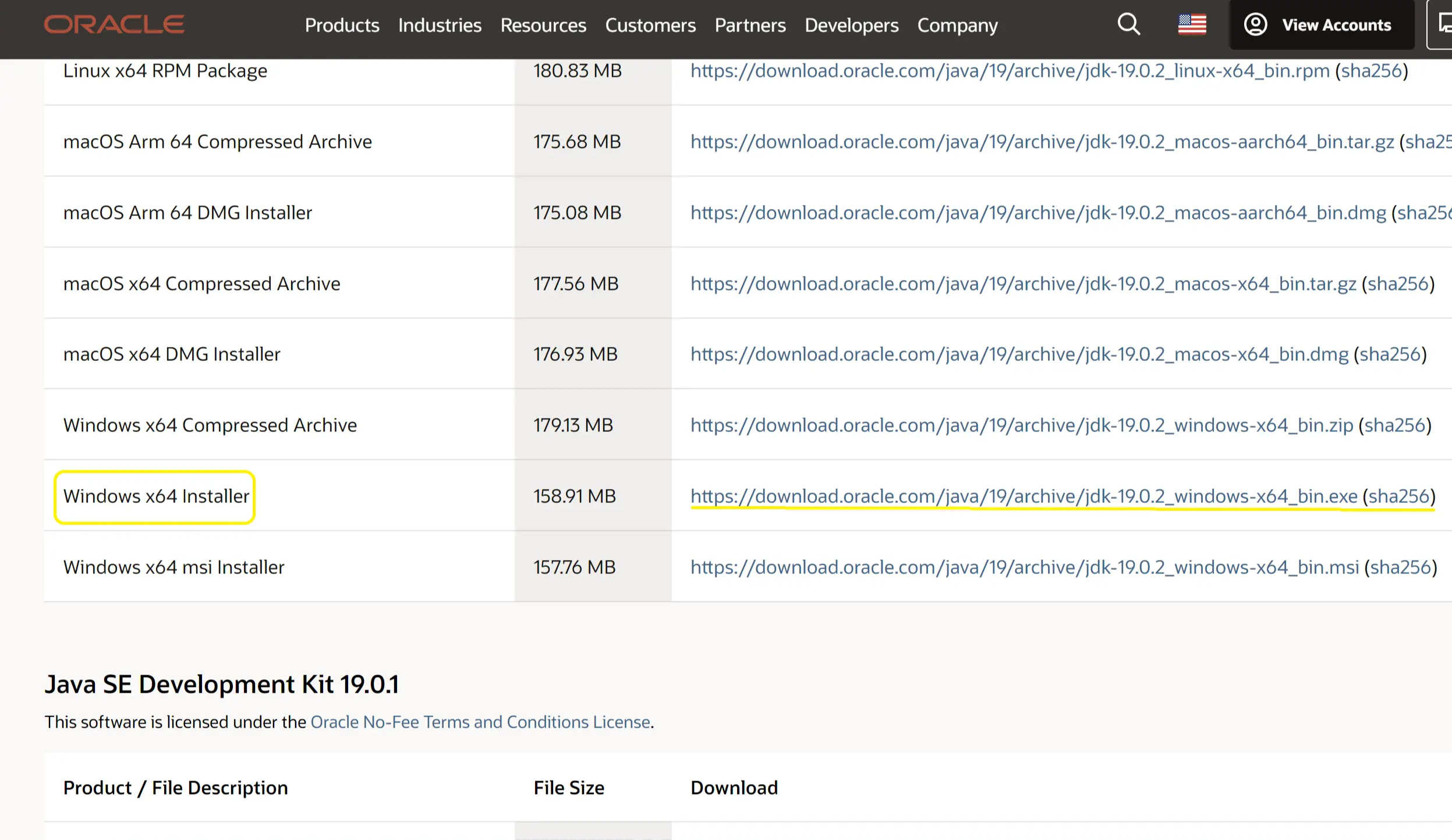Click the 'Download' column header

(734, 788)
